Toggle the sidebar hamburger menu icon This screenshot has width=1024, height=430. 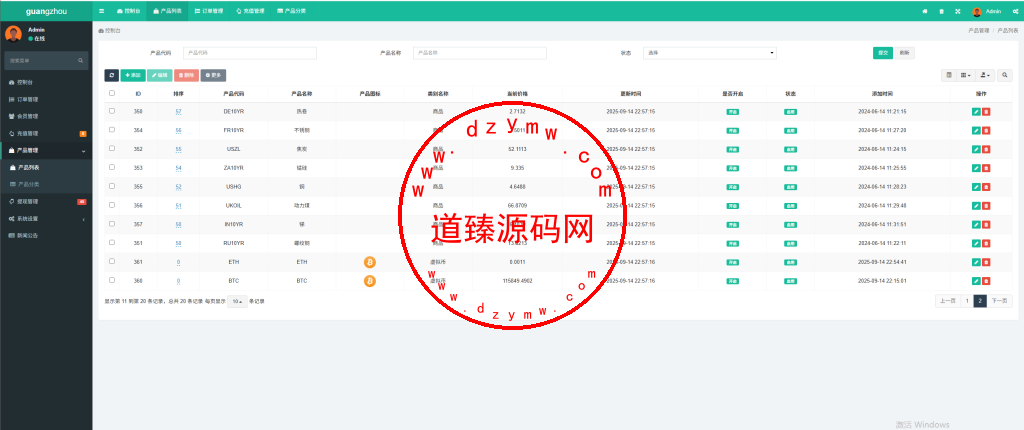(x=101, y=11)
